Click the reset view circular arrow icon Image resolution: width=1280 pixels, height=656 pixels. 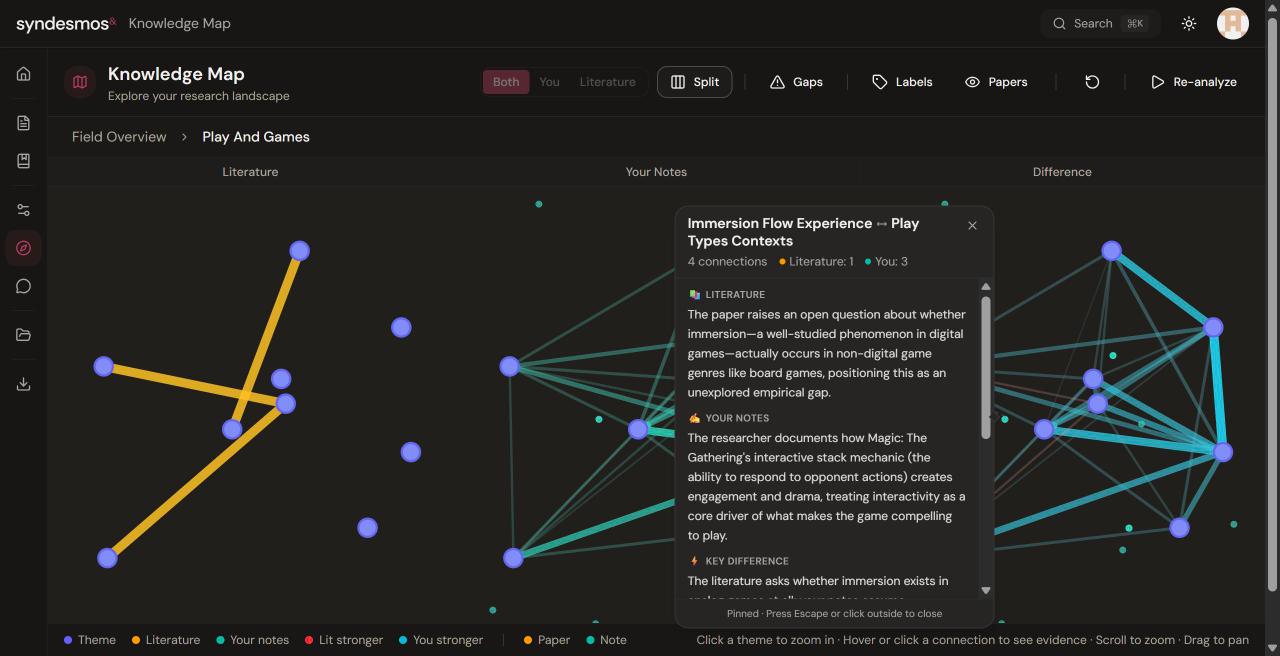coord(1092,82)
